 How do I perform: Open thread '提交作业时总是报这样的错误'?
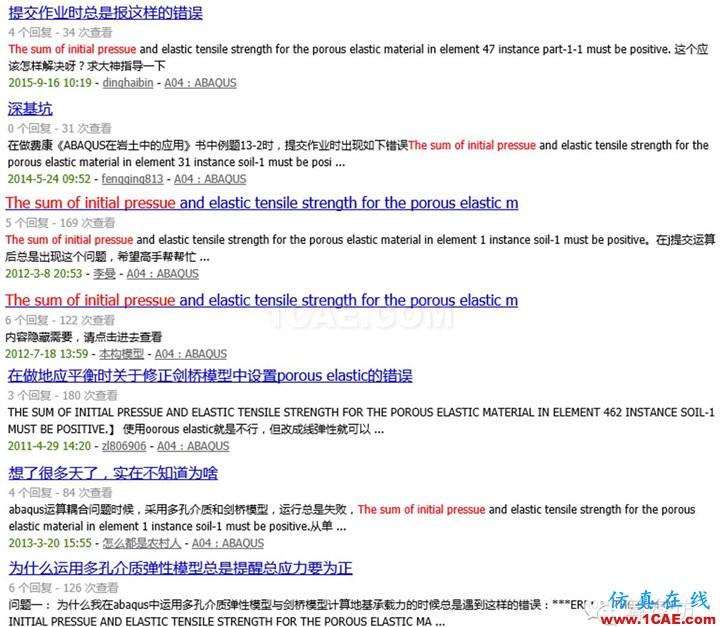pos(105,13)
